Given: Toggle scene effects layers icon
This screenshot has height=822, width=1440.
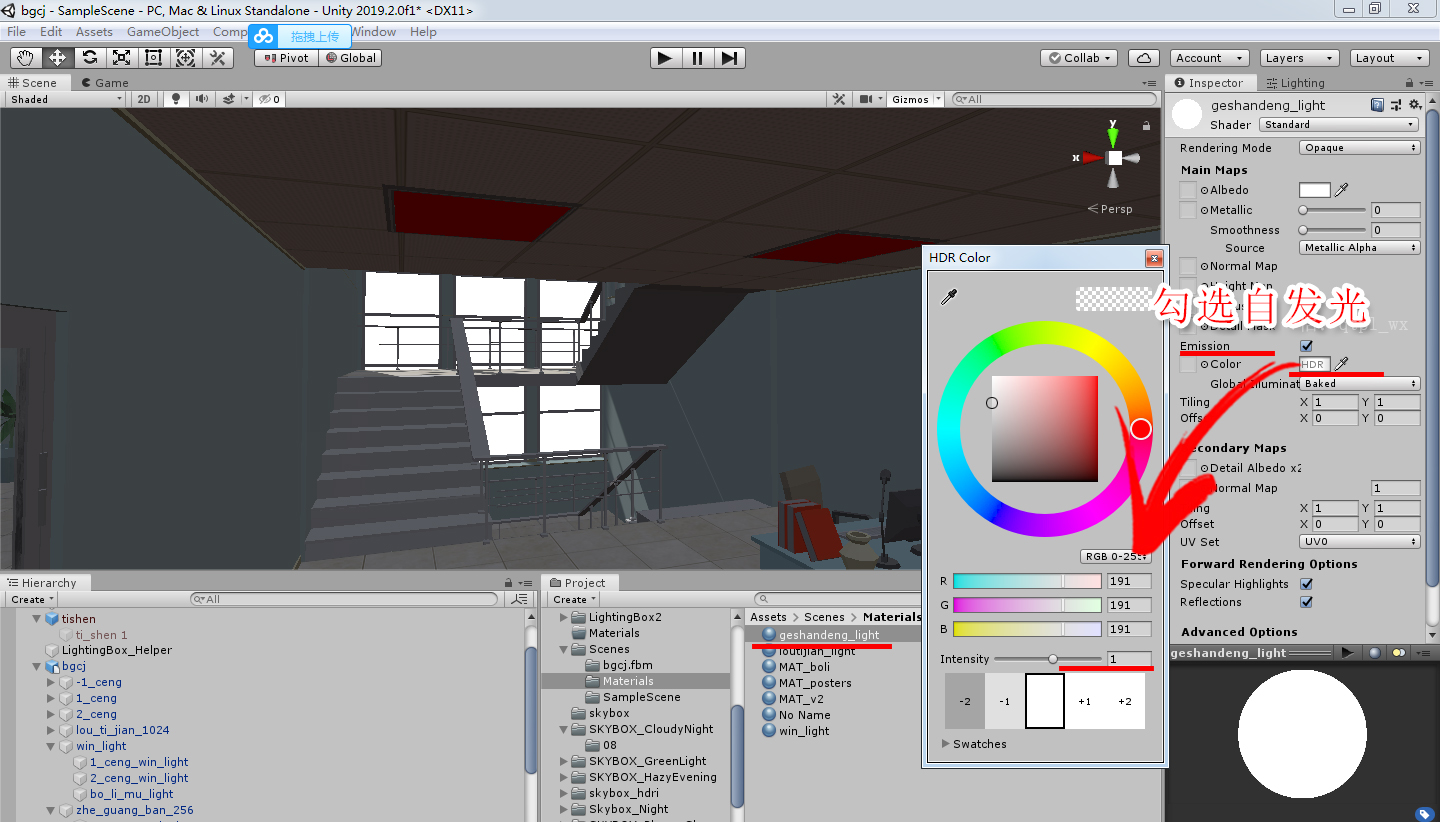Looking at the screenshot, I should (229, 99).
